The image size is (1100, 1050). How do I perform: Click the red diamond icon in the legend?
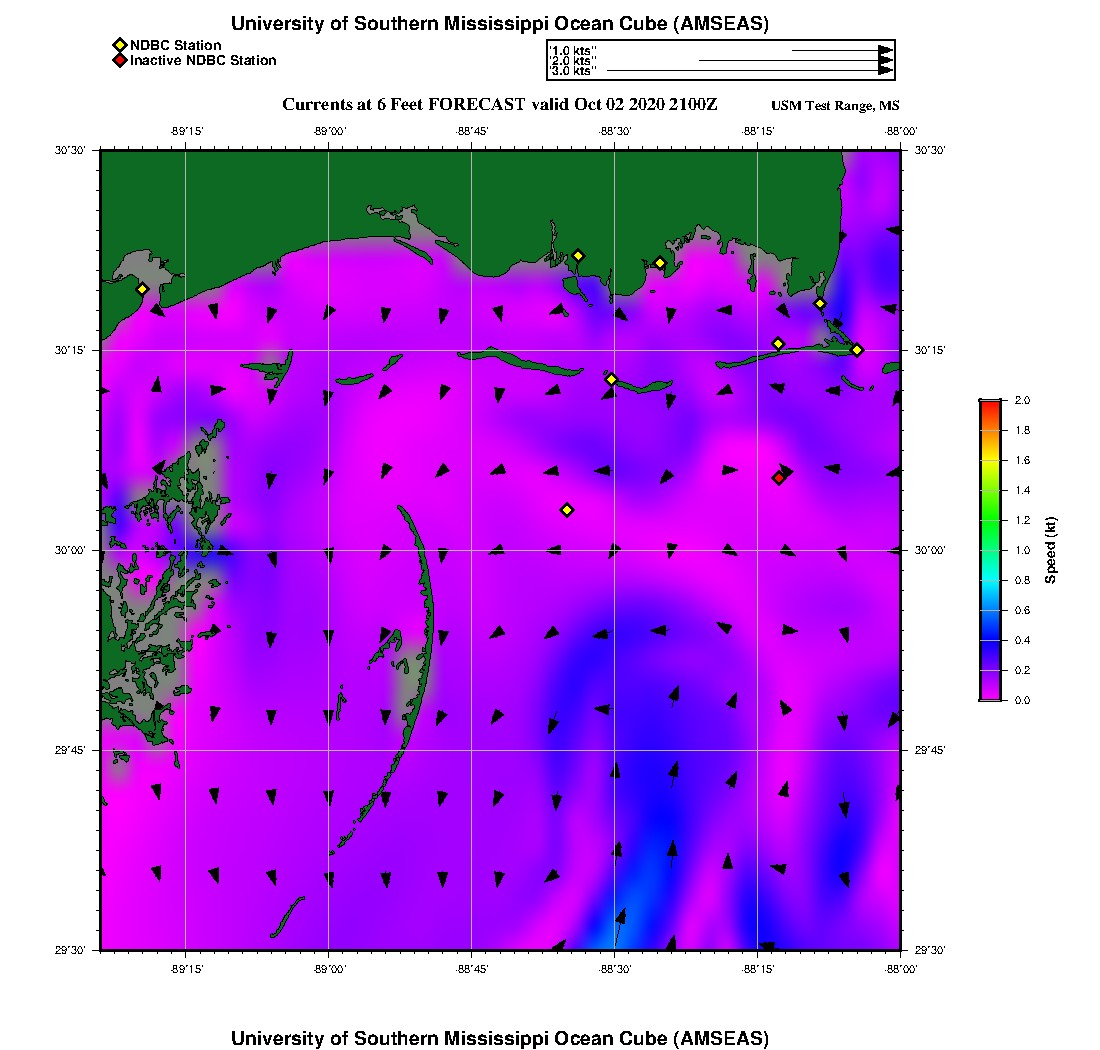(x=119, y=61)
